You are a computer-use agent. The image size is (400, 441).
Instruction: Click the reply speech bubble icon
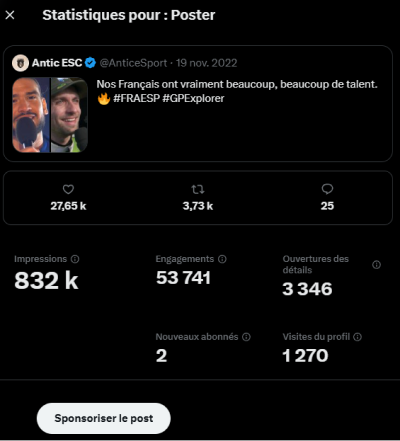pyautogui.click(x=327, y=189)
